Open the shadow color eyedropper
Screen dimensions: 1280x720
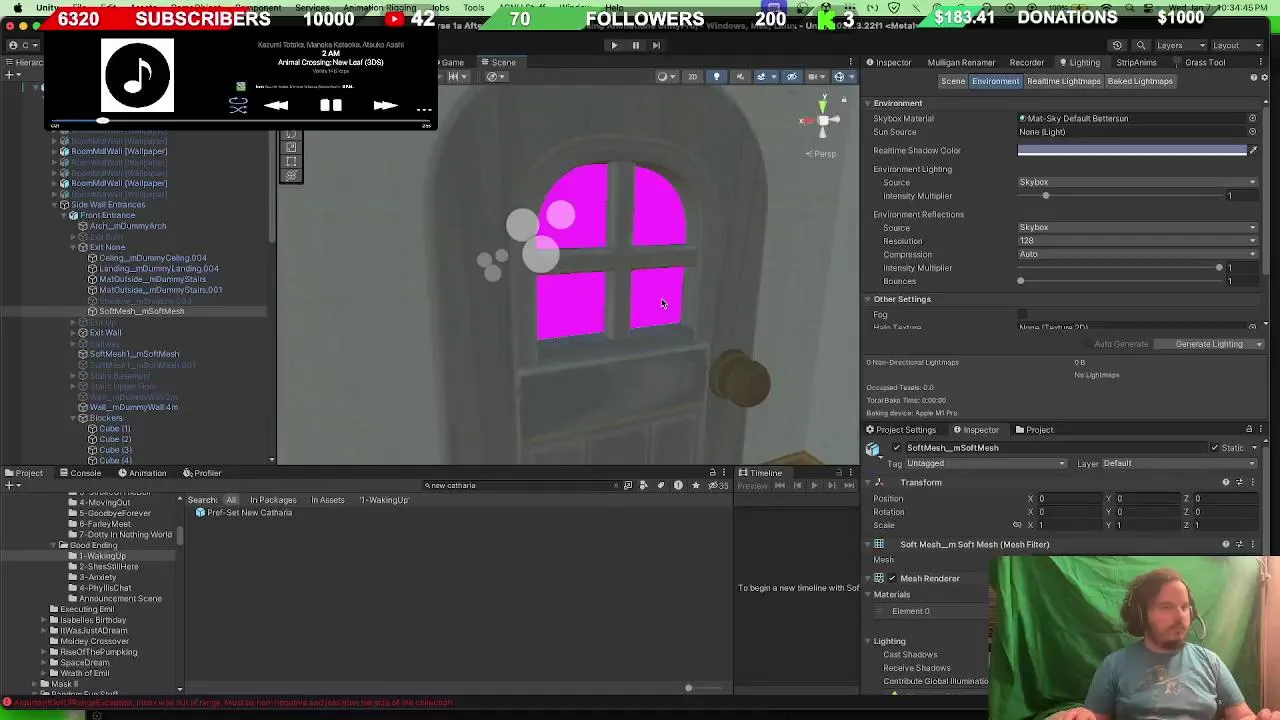[1253, 150]
